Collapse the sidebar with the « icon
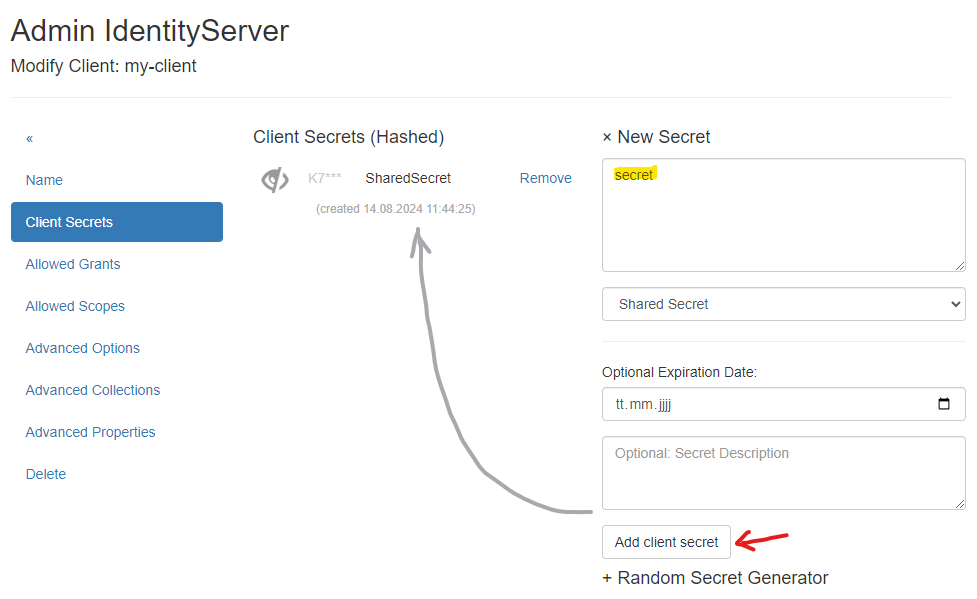977x599 pixels. (x=30, y=139)
